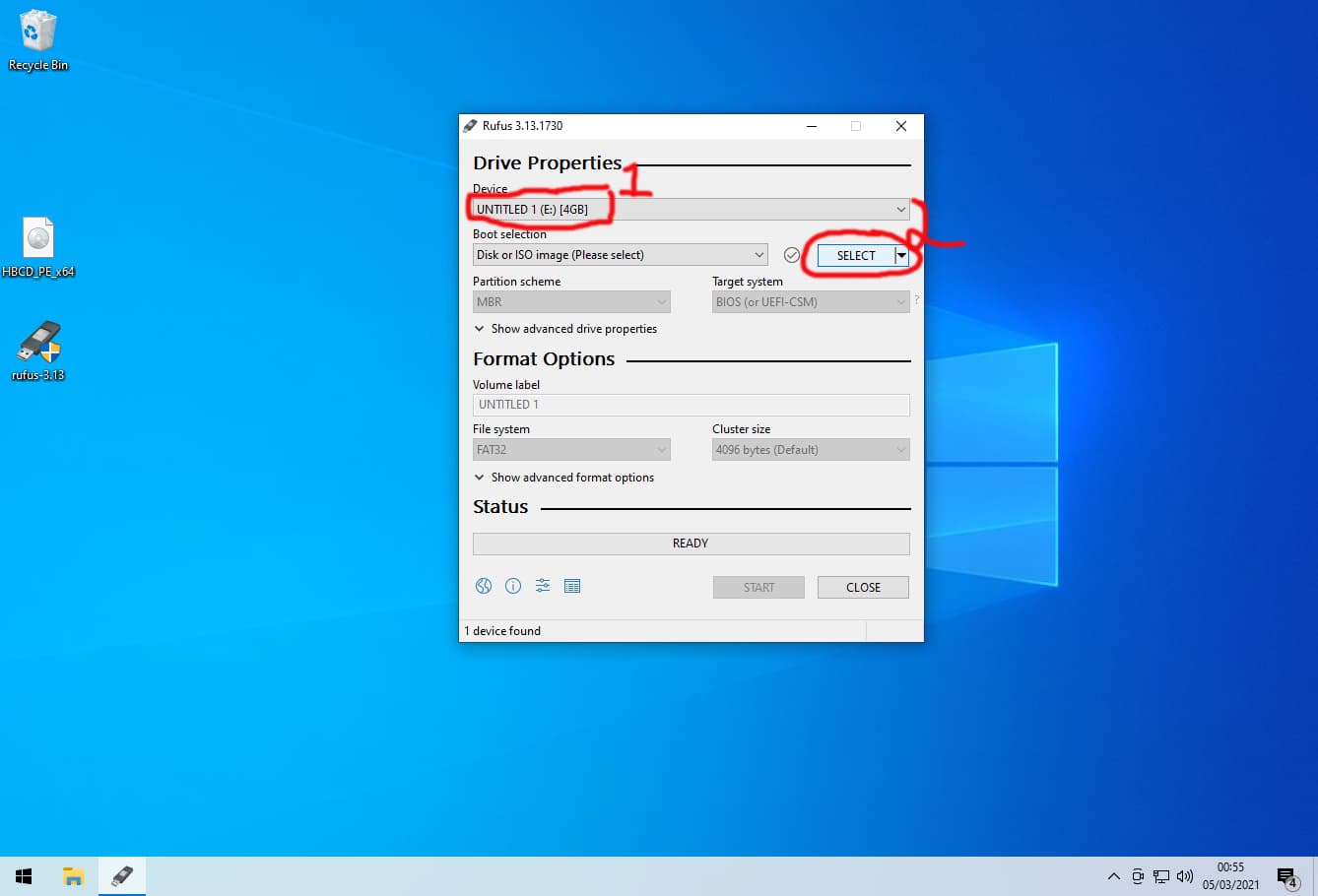Click the "Volume label" caption text
The width and height of the screenshot is (1318, 896).
pos(506,385)
